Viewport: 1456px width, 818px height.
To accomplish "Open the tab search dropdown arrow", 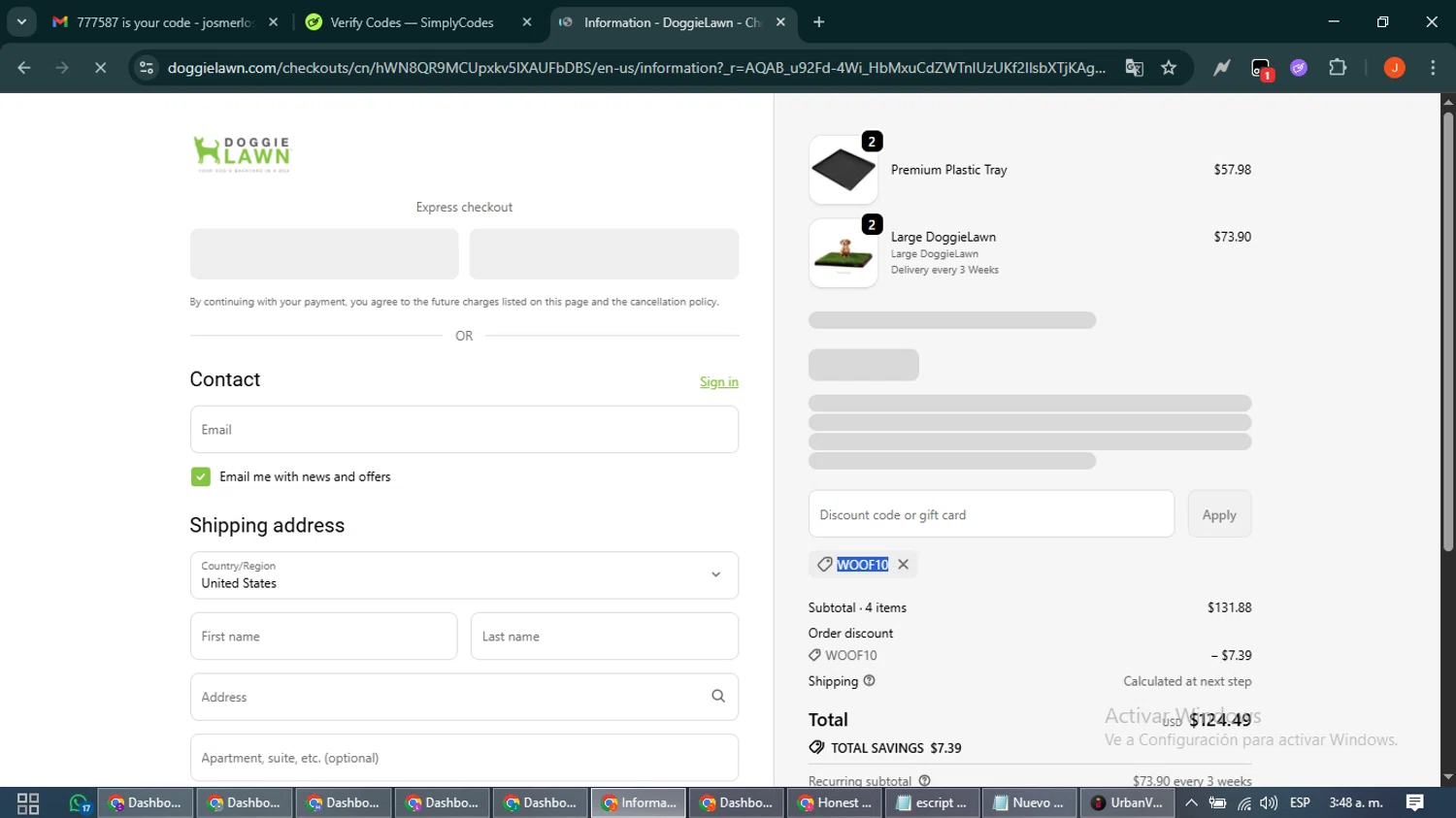I will click(x=21, y=21).
